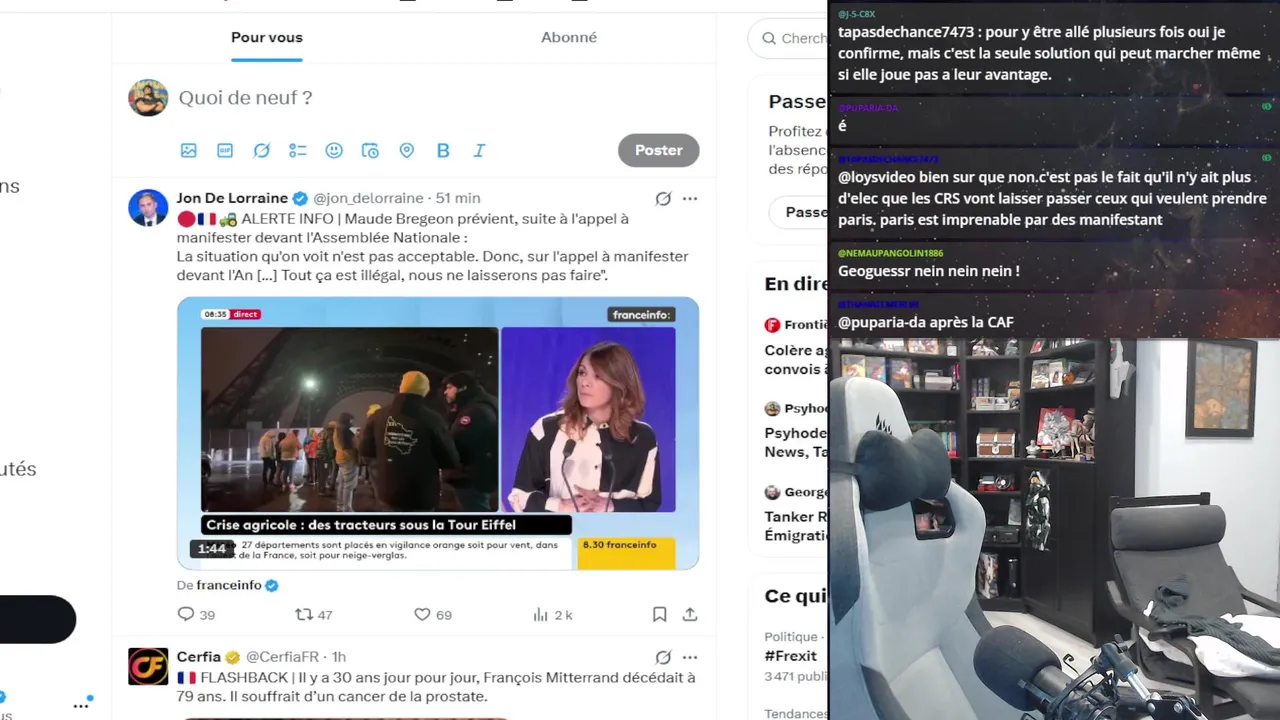Viewport: 1280px width, 720px height.
Task: Open Jon De Lorraine's profile picture
Action: tap(148, 207)
